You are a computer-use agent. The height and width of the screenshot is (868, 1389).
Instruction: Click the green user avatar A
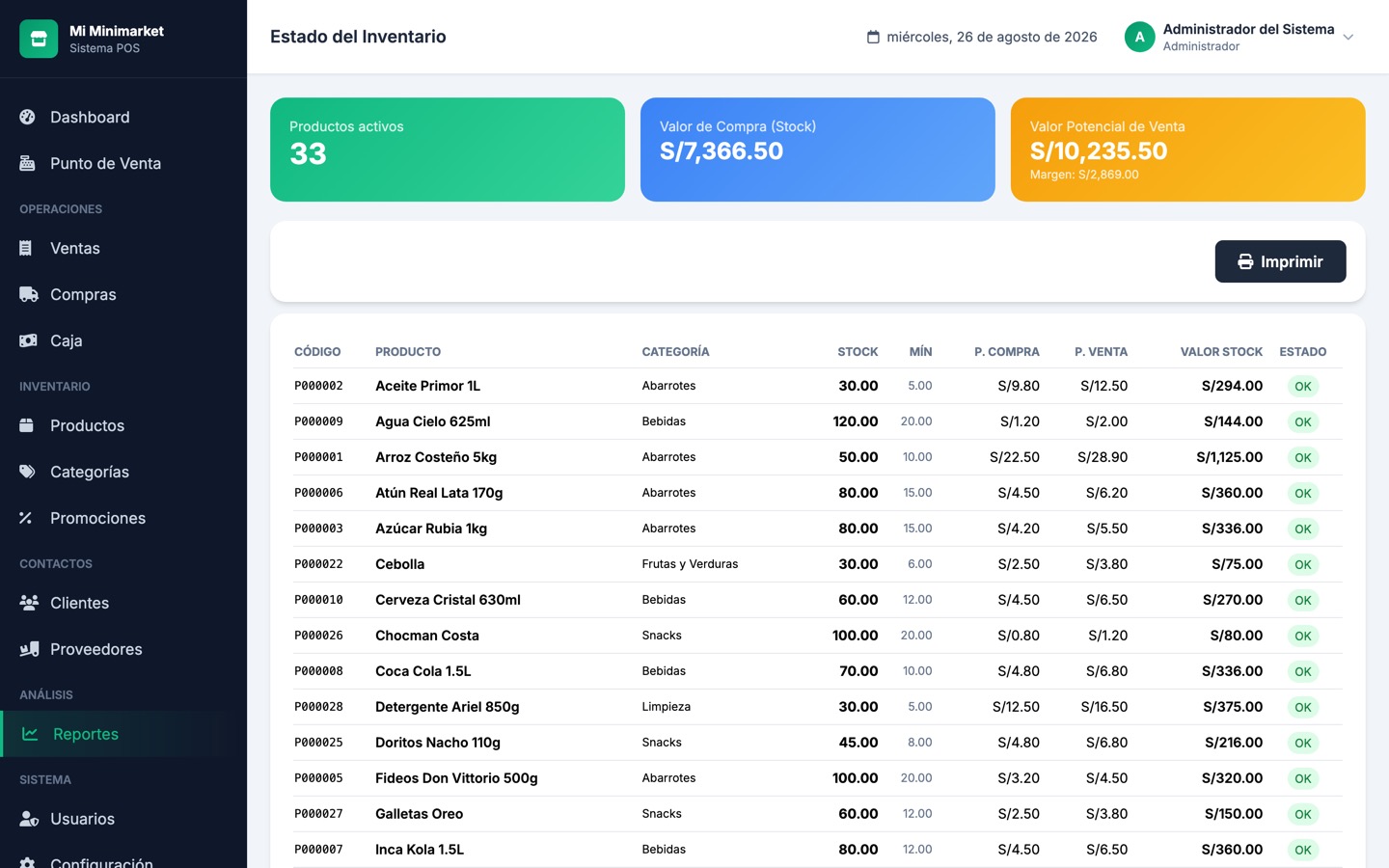click(1139, 38)
